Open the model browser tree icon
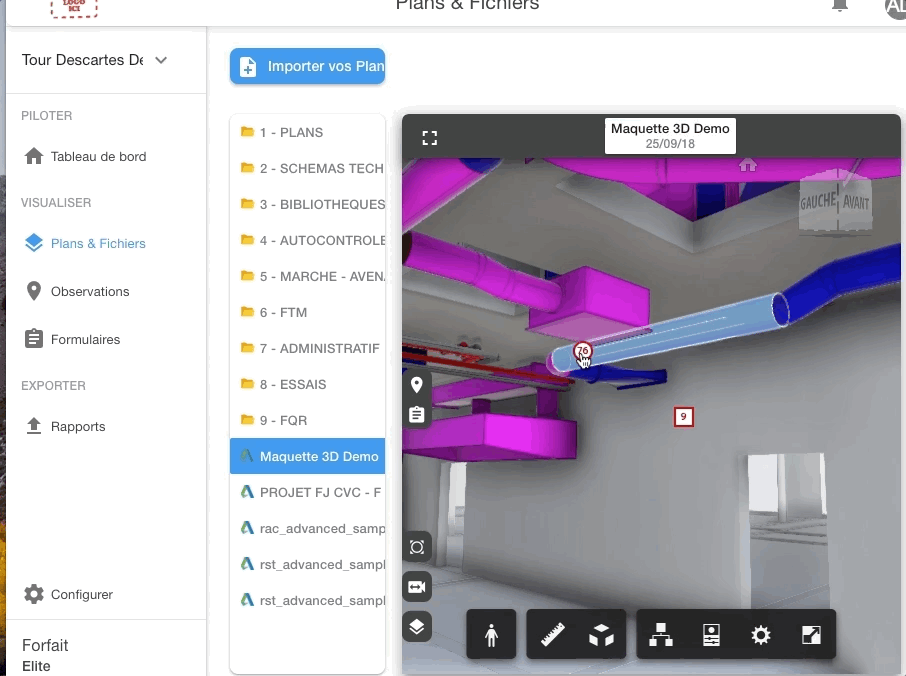This screenshot has height=676, width=906. click(x=660, y=635)
